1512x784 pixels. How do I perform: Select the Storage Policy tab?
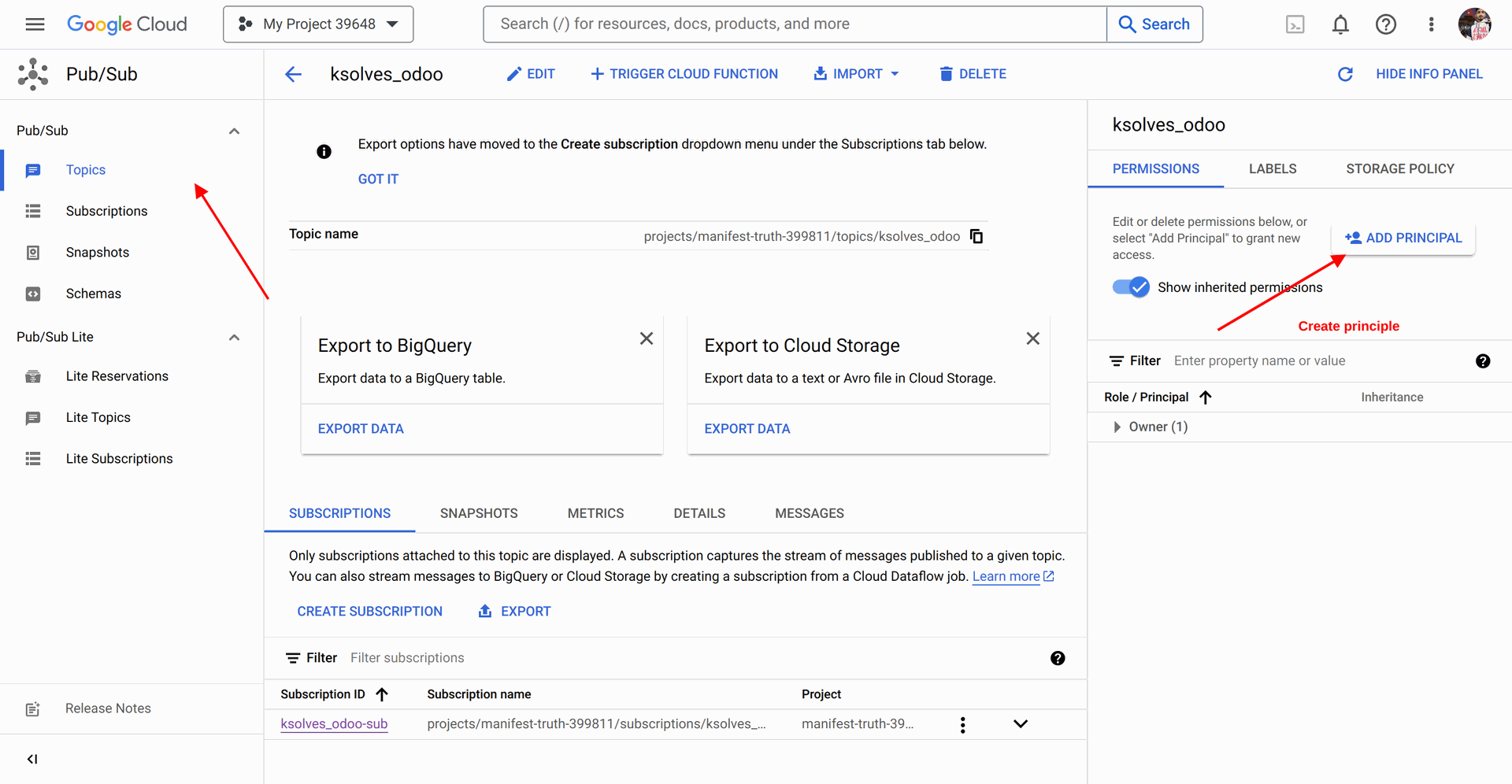[1399, 168]
